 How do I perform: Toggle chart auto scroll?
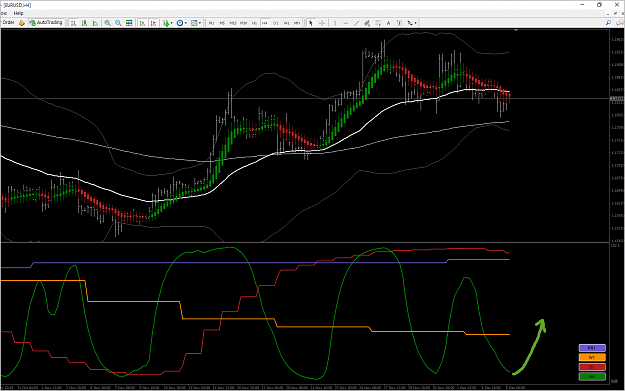tap(142, 23)
